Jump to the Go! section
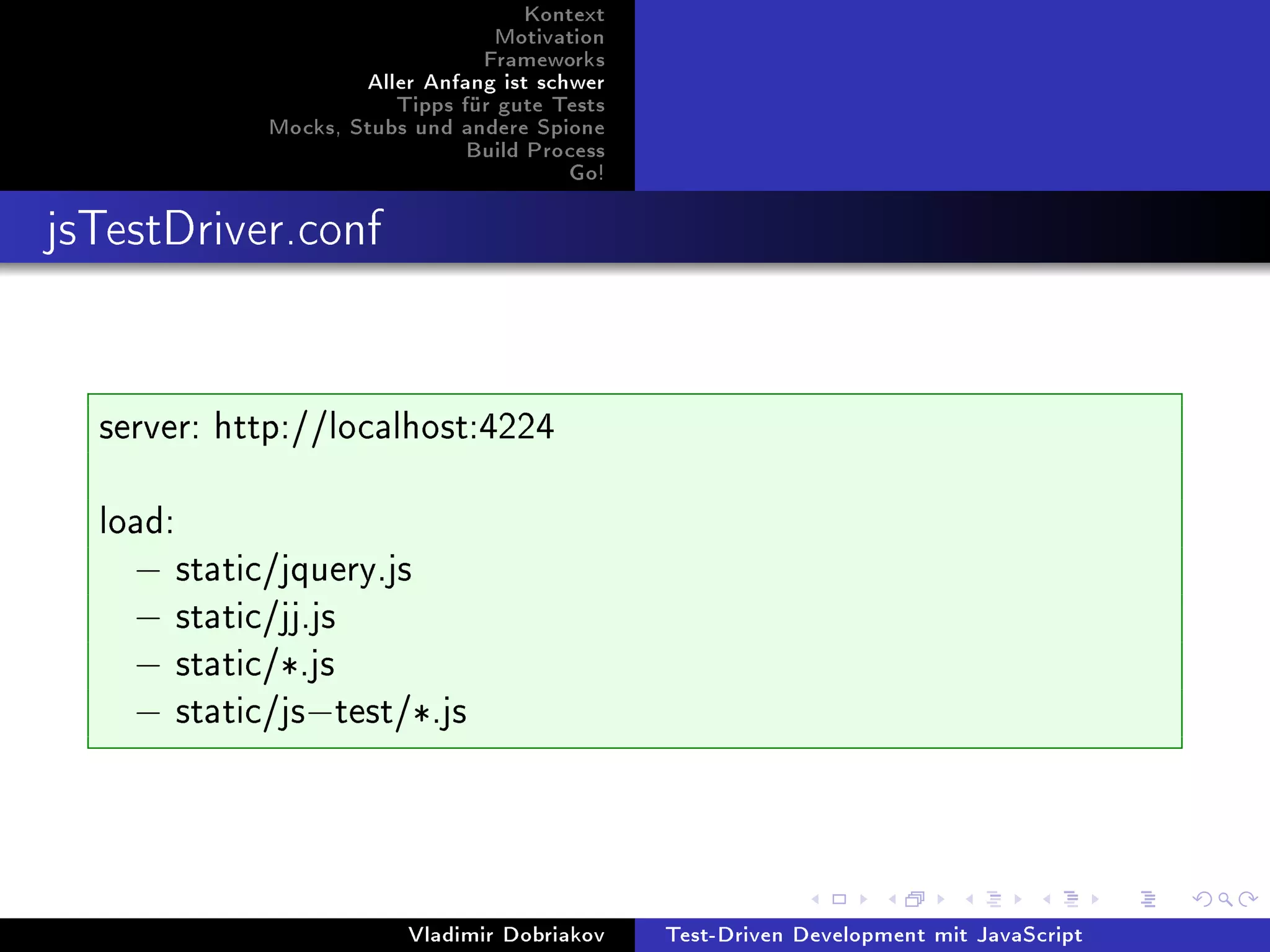Screen dimensions: 1270x952 (587, 172)
